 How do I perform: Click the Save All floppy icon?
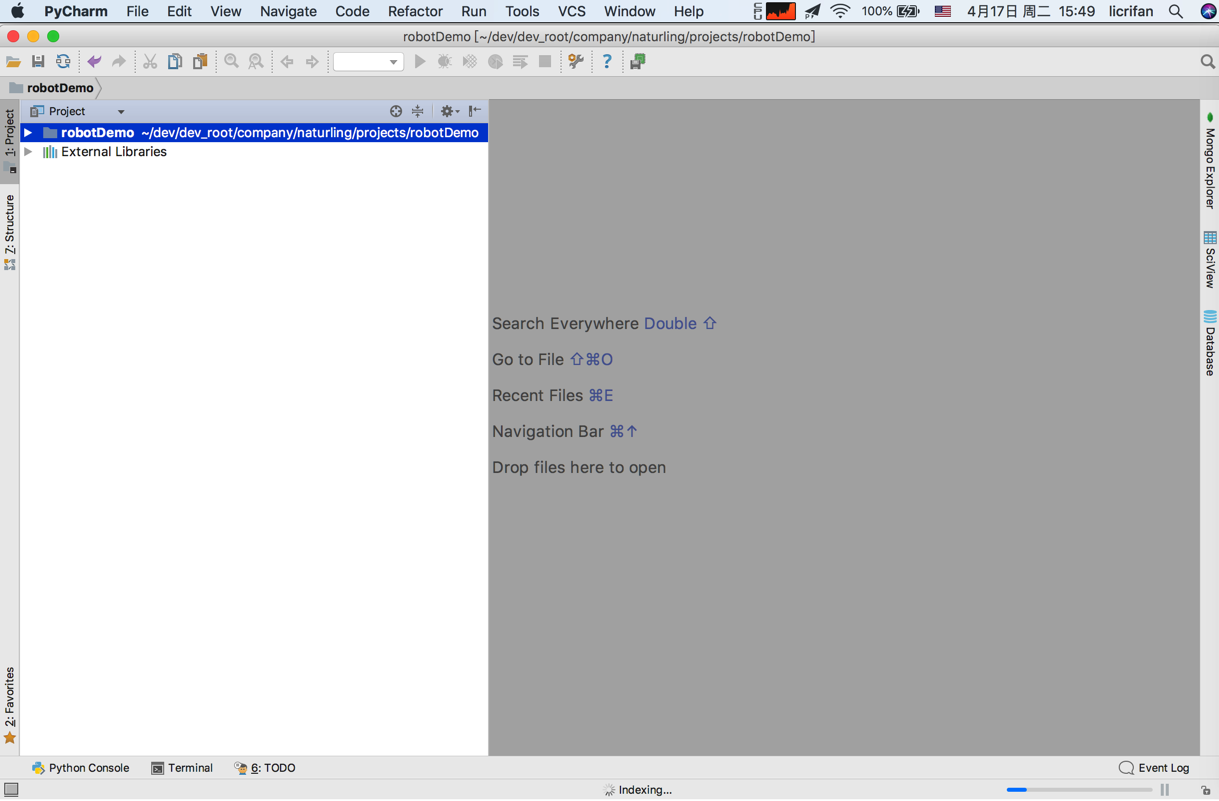[38, 62]
